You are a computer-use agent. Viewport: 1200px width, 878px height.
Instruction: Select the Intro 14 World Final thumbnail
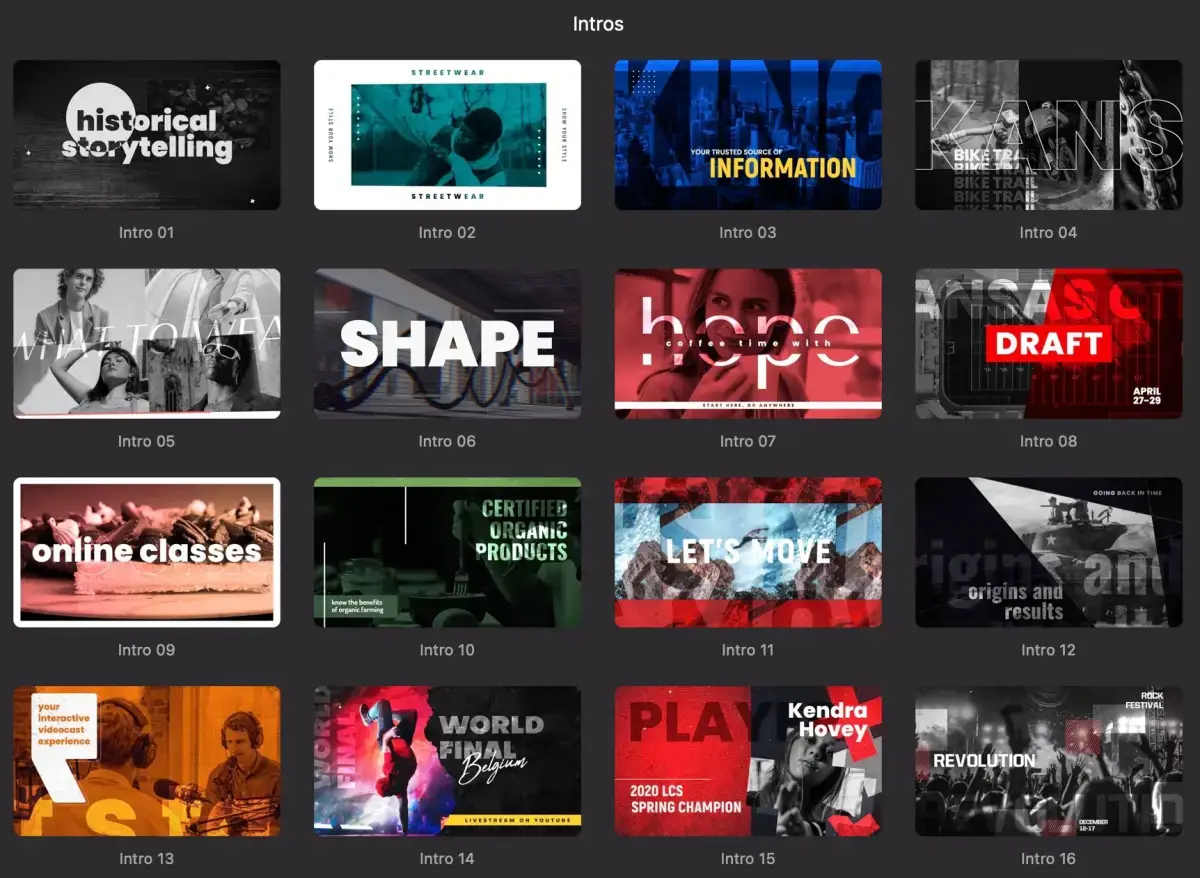[447, 761]
